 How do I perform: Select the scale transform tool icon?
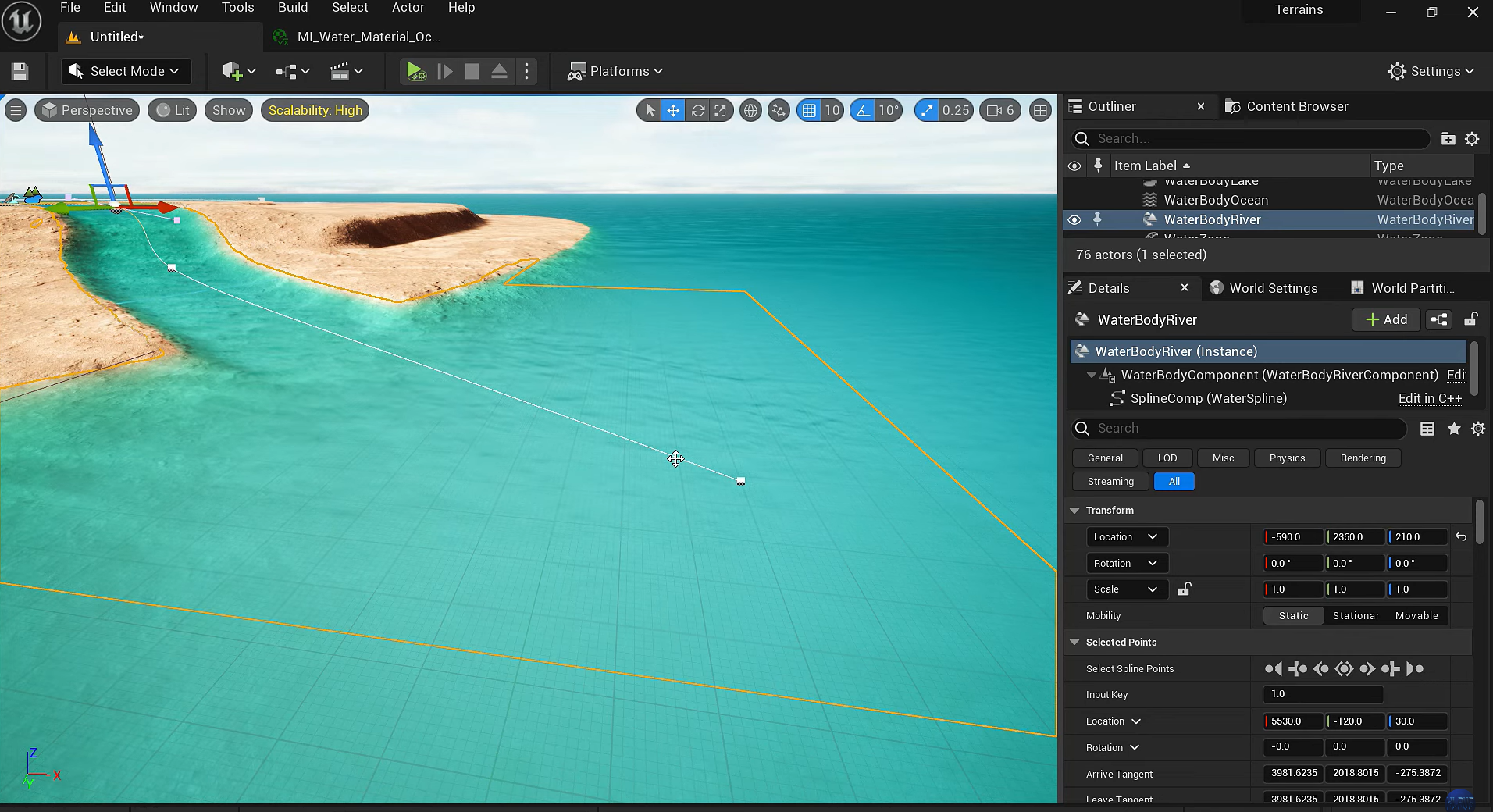(x=721, y=111)
